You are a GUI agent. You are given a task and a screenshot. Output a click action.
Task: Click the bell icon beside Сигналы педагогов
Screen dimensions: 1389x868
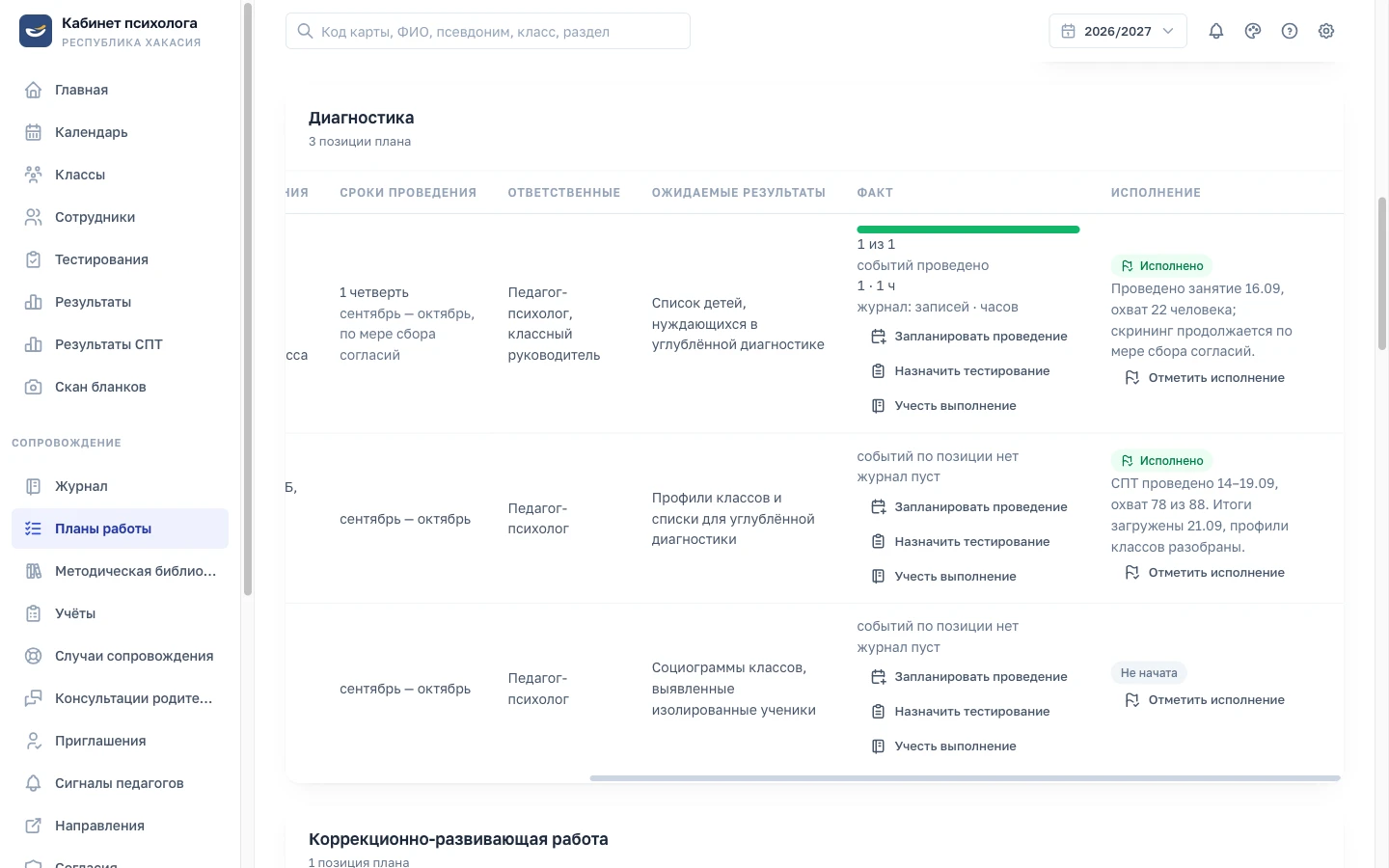tap(34, 783)
